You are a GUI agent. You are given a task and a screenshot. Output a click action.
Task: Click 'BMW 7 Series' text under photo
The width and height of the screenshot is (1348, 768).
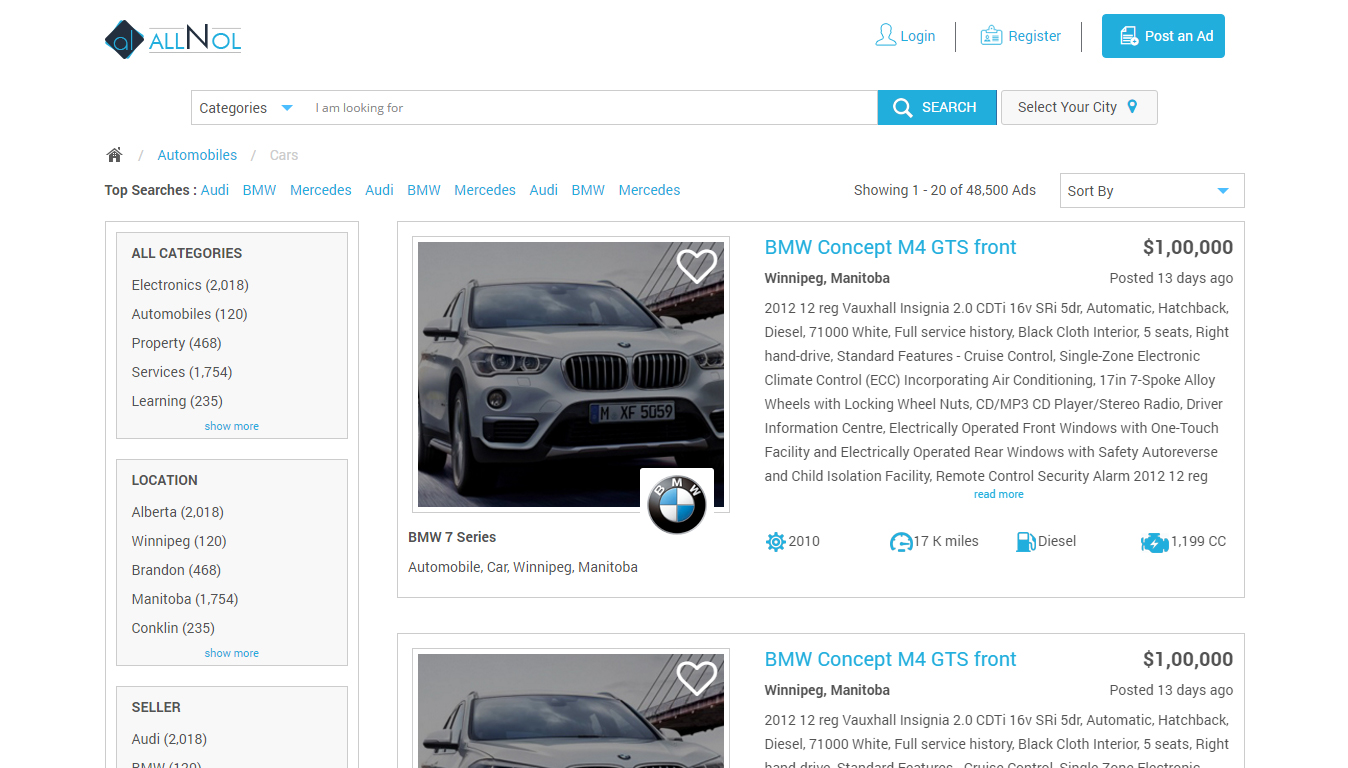[452, 537]
